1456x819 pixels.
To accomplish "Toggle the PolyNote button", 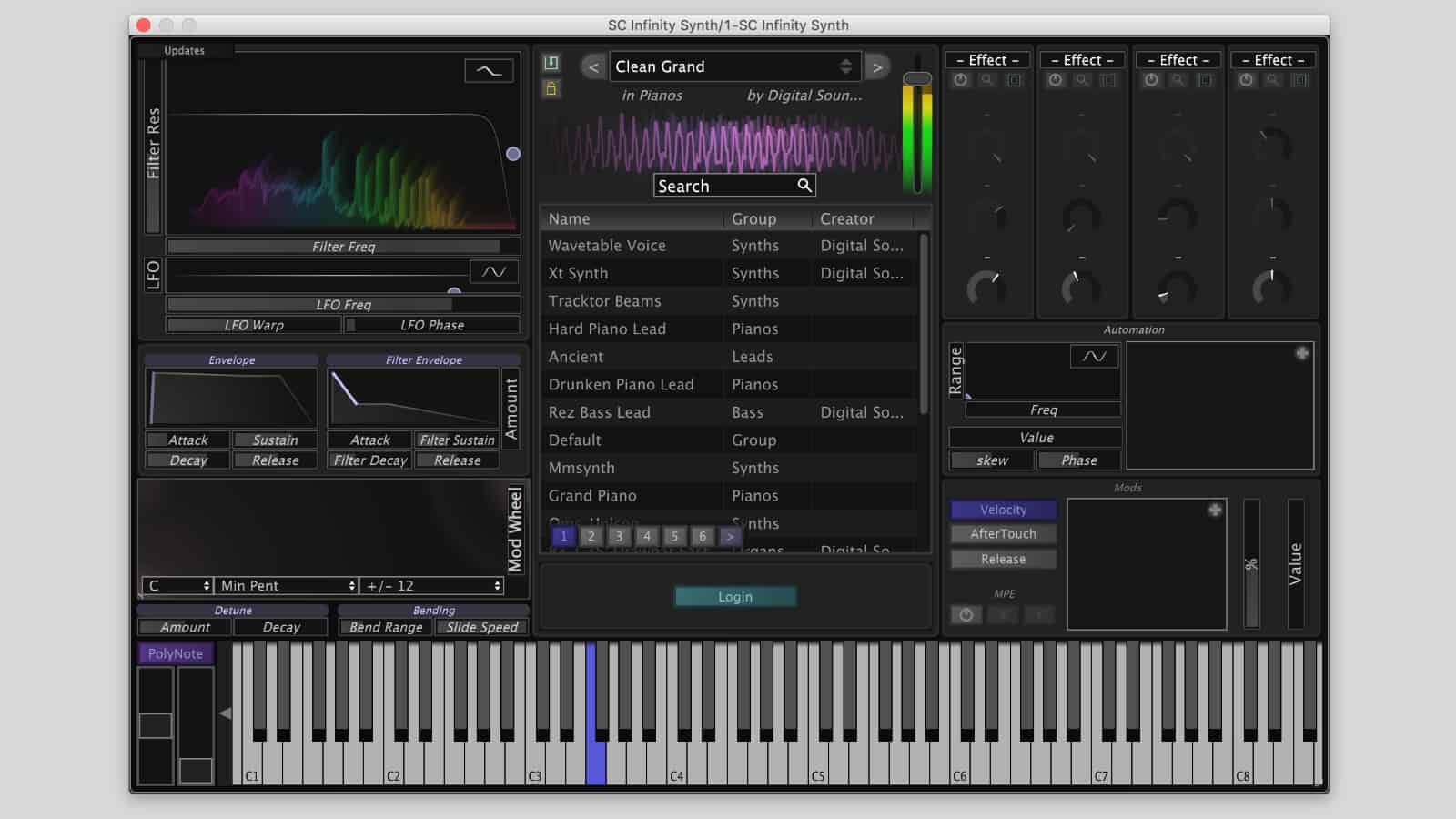I will [176, 653].
